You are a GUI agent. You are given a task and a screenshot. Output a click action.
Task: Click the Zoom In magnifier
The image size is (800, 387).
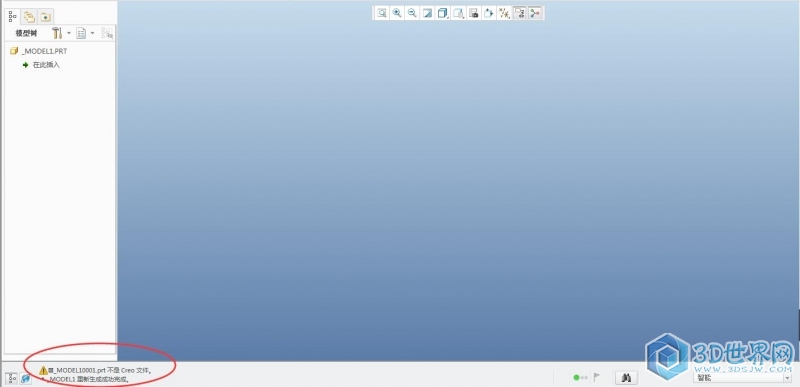[x=397, y=13]
